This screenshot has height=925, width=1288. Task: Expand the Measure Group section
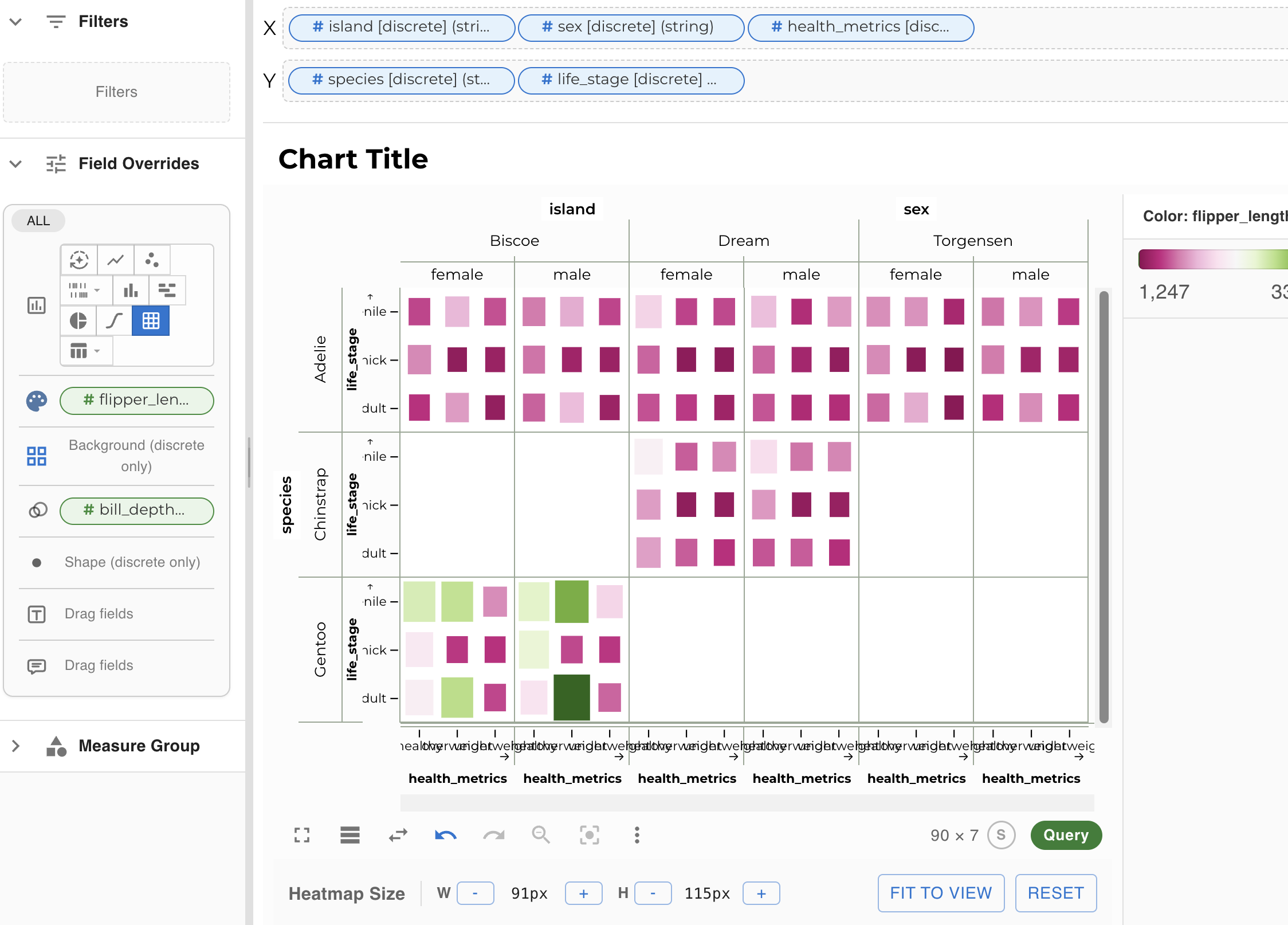(15, 746)
